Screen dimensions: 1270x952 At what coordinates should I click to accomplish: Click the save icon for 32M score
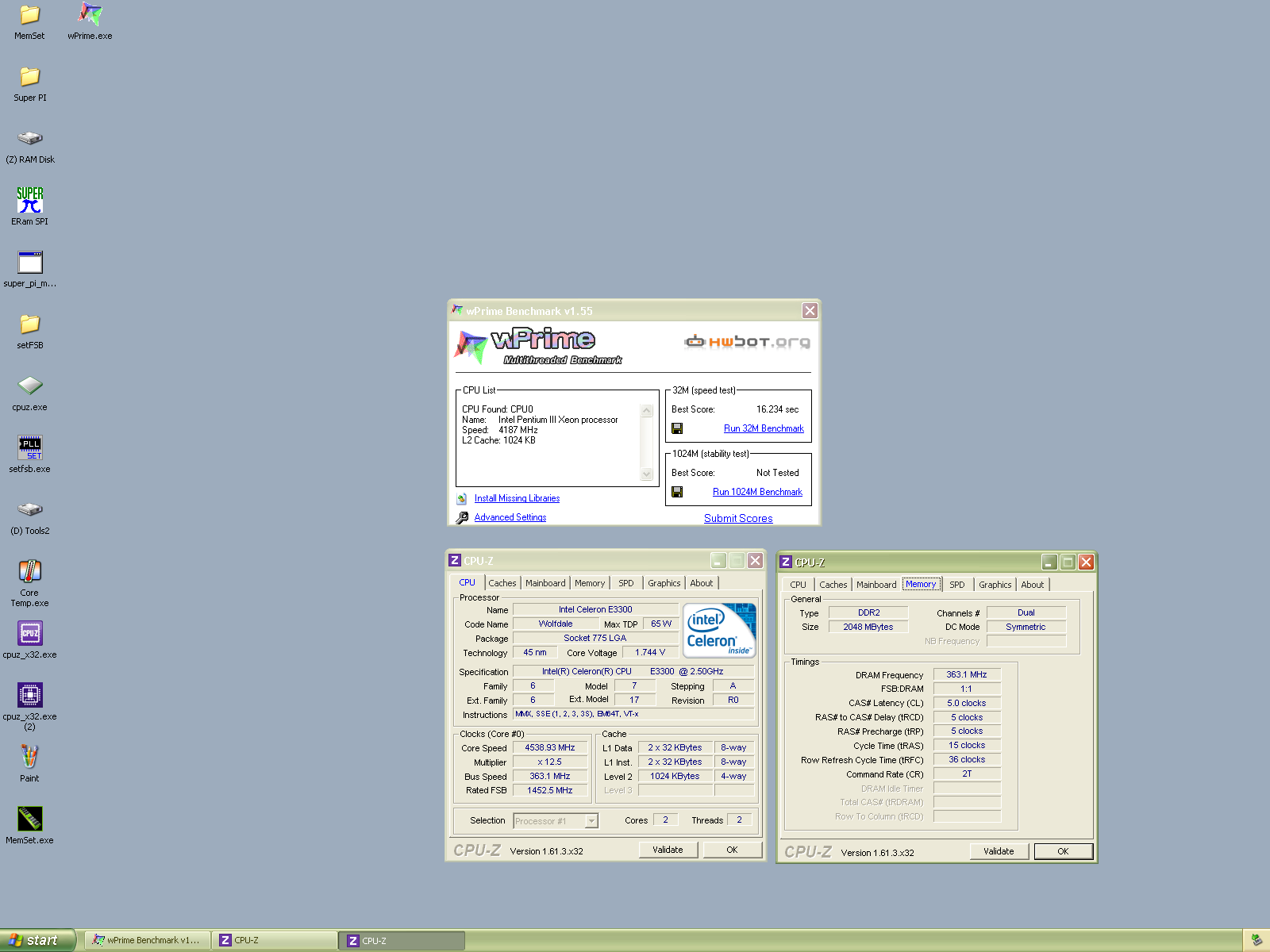pyautogui.click(x=677, y=428)
